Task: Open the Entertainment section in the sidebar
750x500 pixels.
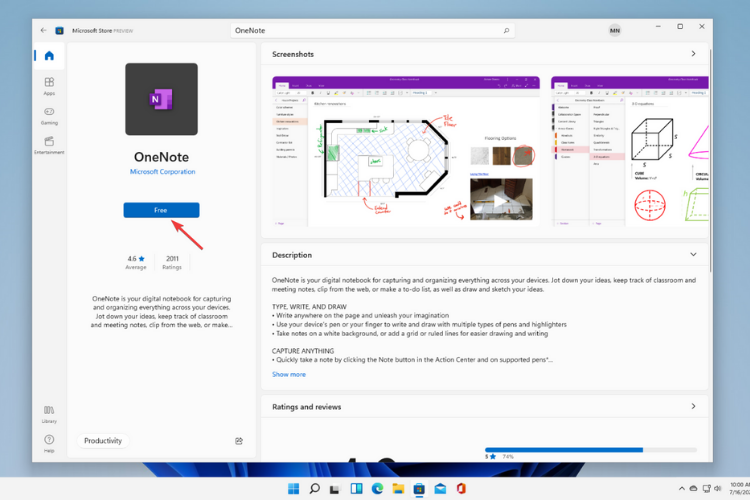Action: (x=49, y=145)
